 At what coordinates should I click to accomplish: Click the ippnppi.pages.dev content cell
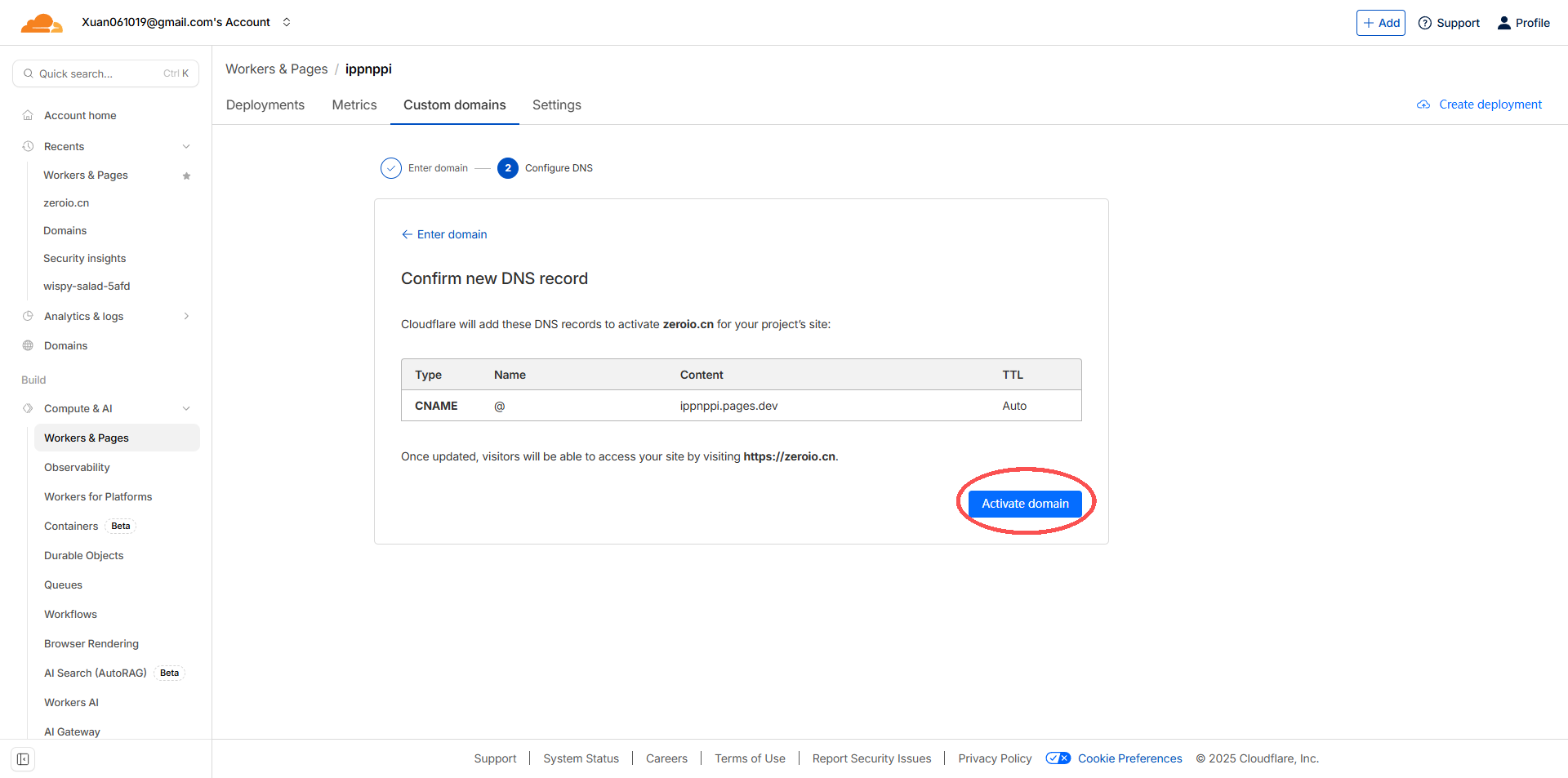coord(729,406)
